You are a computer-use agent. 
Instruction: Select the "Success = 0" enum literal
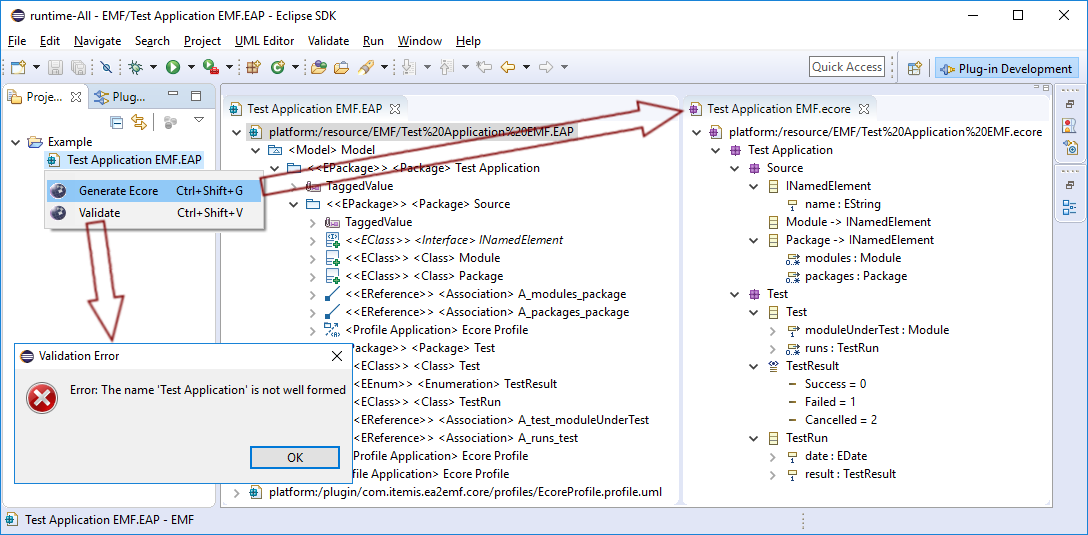(826, 384)
